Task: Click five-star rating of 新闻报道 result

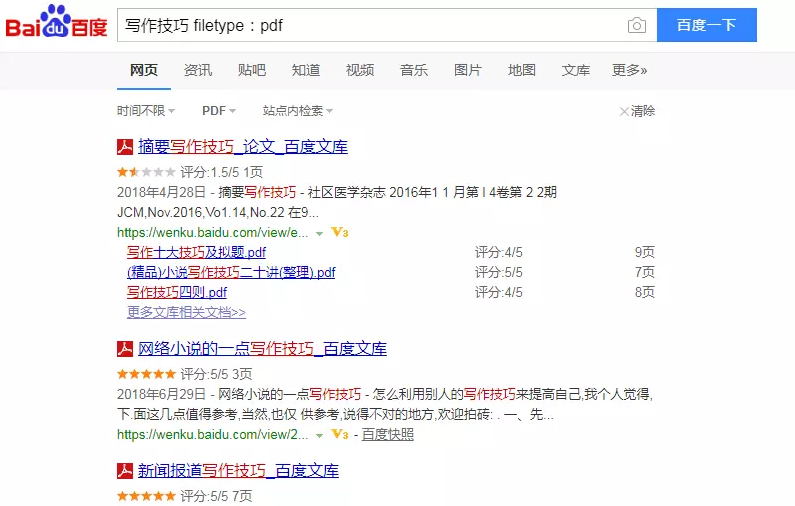Action: (x=146, y=496)
